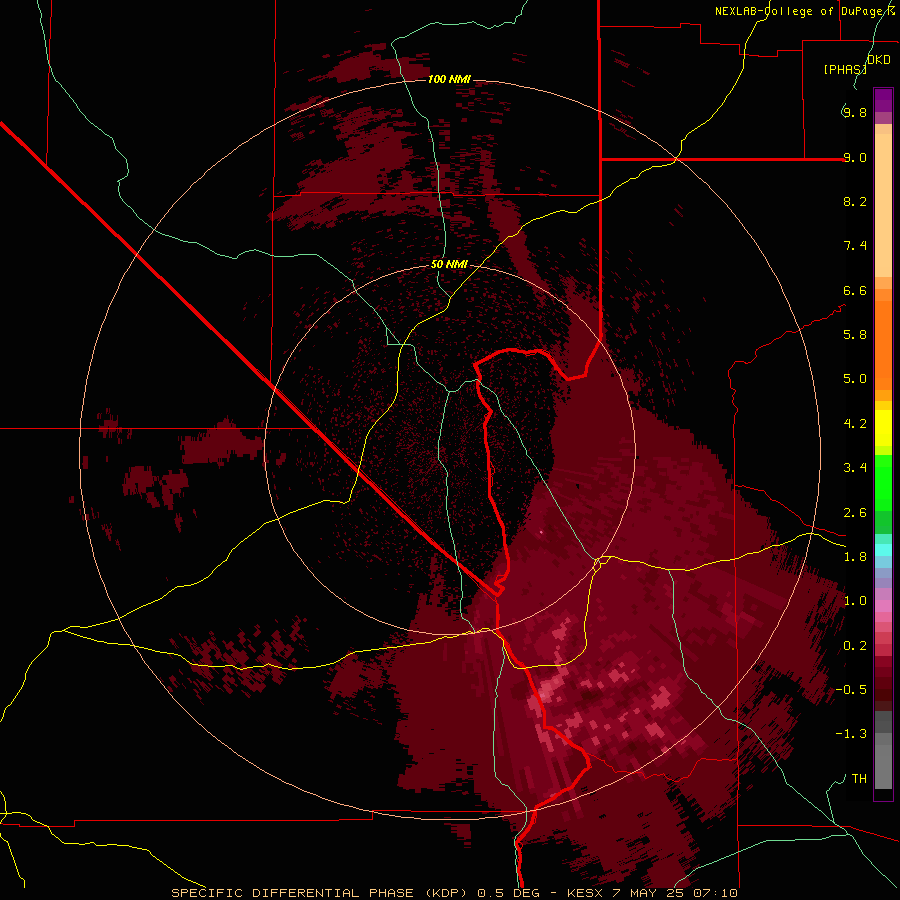The height and width of the screenshot is (900, 900).
Task: Click the 5.8 value on the color scale
Action: [x=855, y=335]
